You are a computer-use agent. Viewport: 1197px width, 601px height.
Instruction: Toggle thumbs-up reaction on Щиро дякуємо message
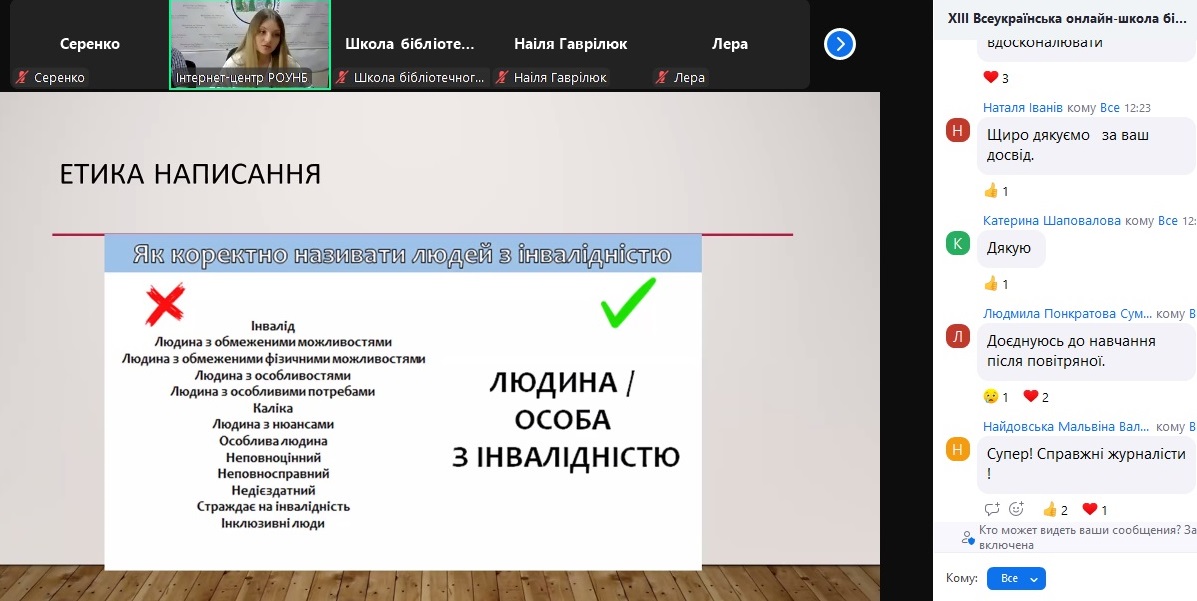(x=996, y=191)
